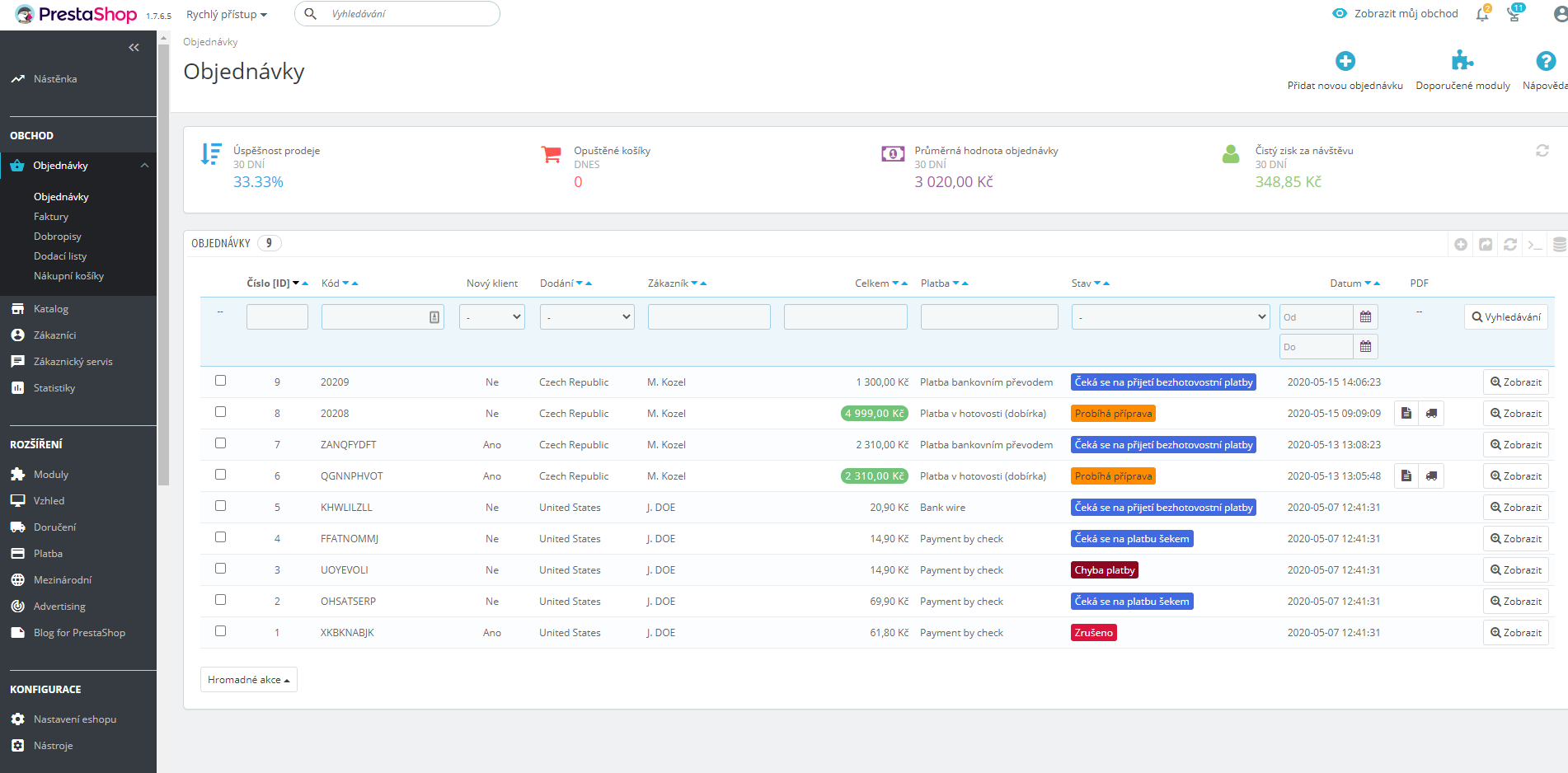Click Zobrazit for order OHSATSERP
The height and width of the screenshot is (773, 1568).
pos(1516,602)
